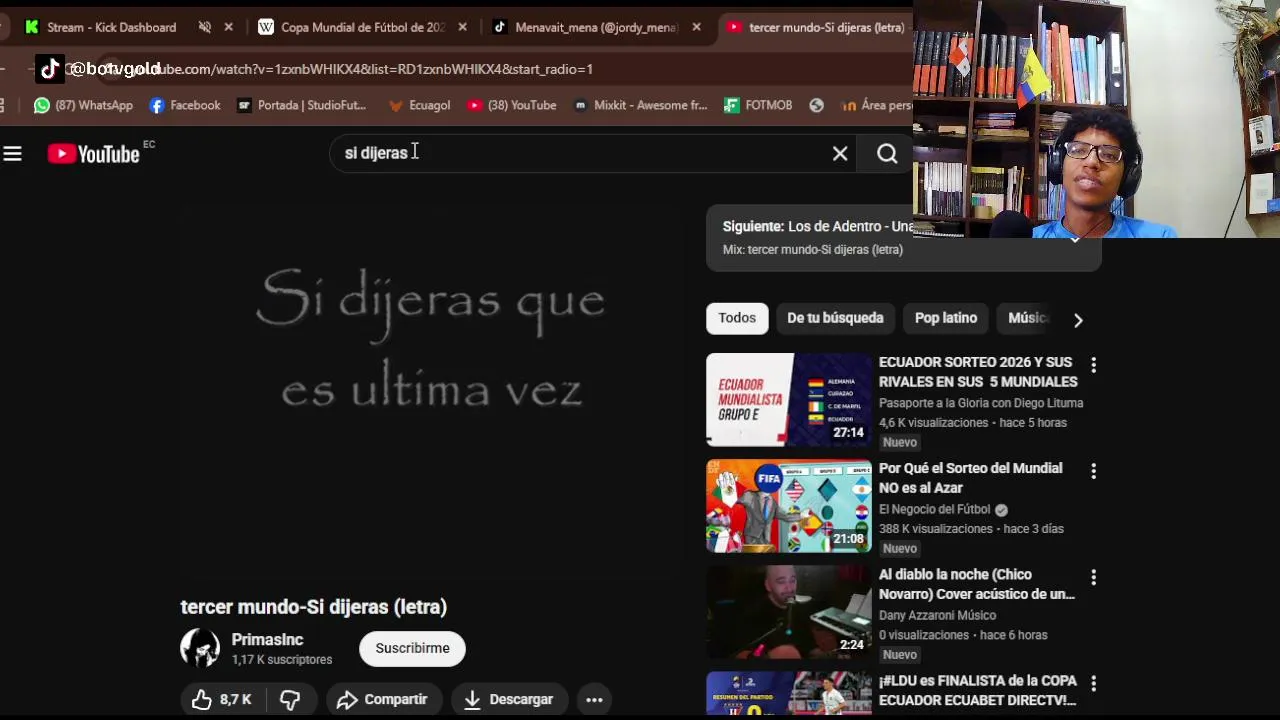
Task: Open 'Dany Azzaroni Músico' channel name
Action: click(x=937, y=615)
